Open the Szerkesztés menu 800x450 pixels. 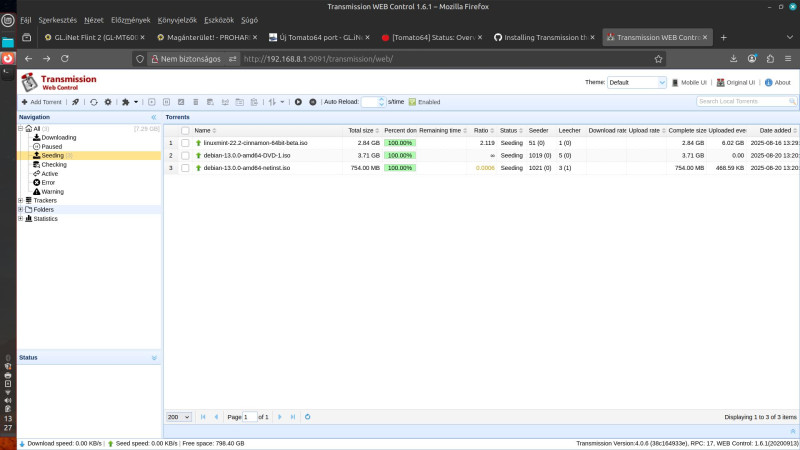(58, 20)
